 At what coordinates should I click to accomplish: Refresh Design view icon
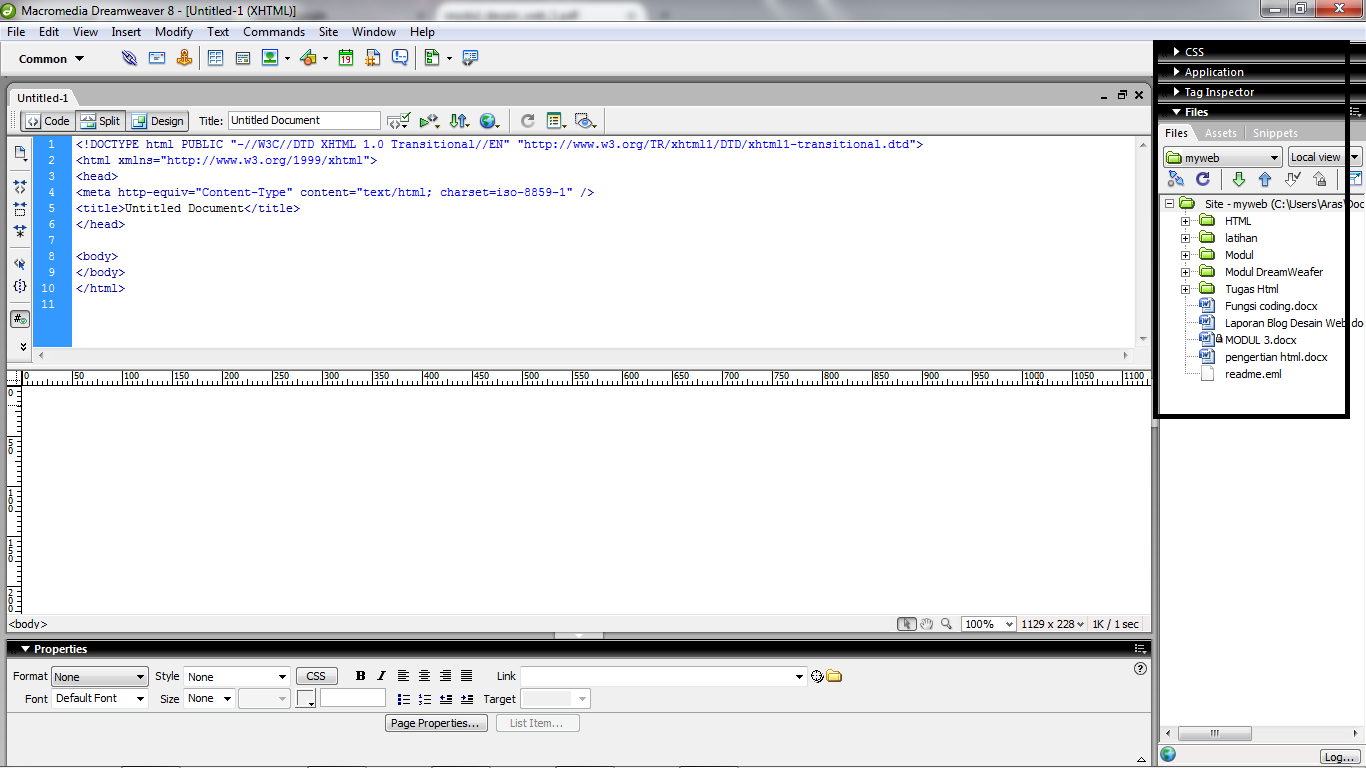tap(528, 121)
